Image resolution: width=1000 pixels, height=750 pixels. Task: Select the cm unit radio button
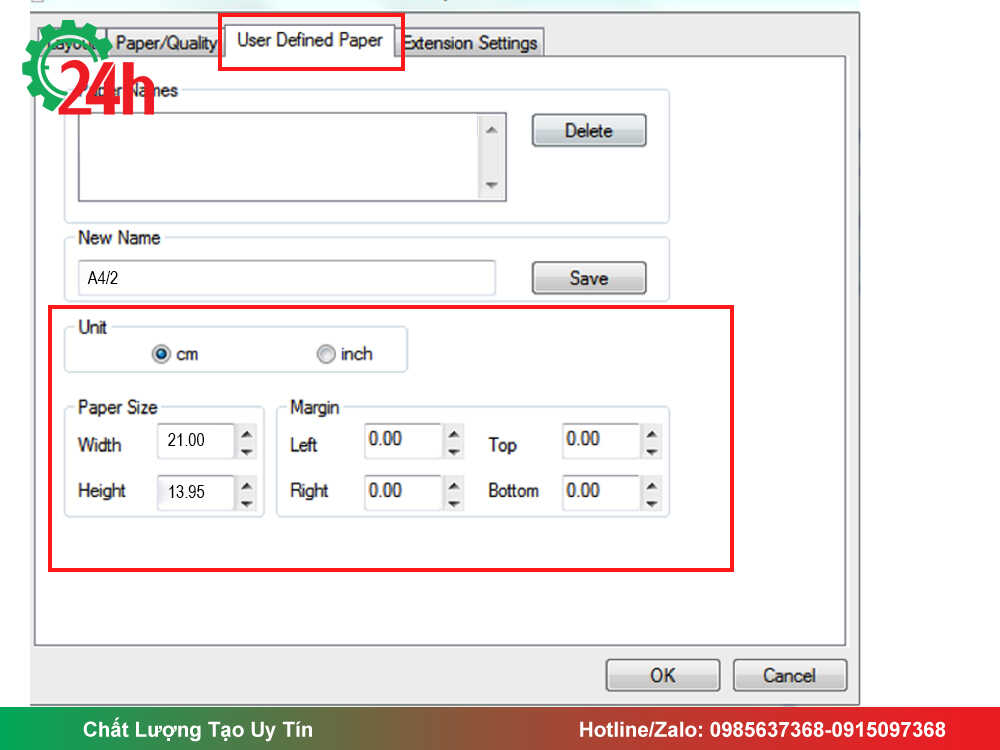[x=161, y=354]
